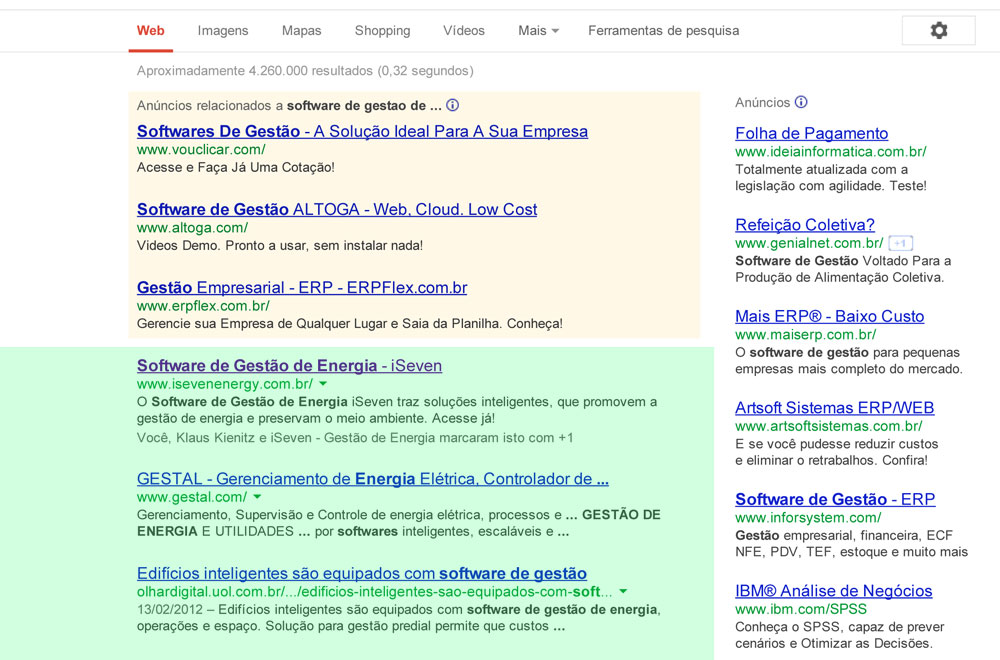Open the 'Mais' search category dropdown
This screenshot has width=1000, height=660.
(x=538, y=31)
